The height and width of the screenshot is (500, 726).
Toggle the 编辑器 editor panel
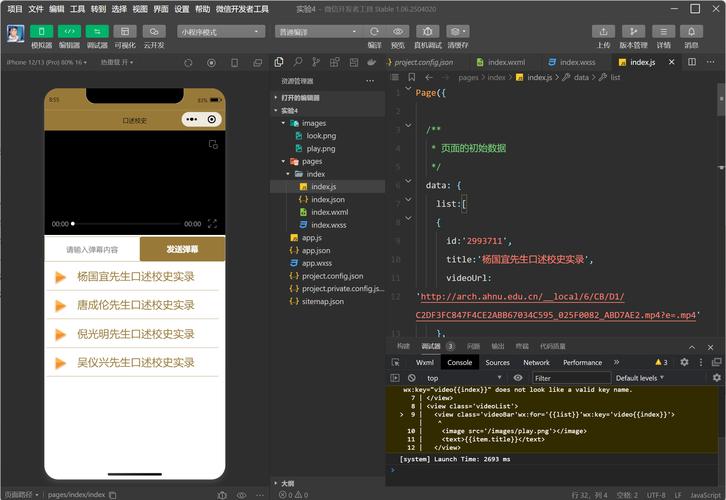tap(70, 31)
